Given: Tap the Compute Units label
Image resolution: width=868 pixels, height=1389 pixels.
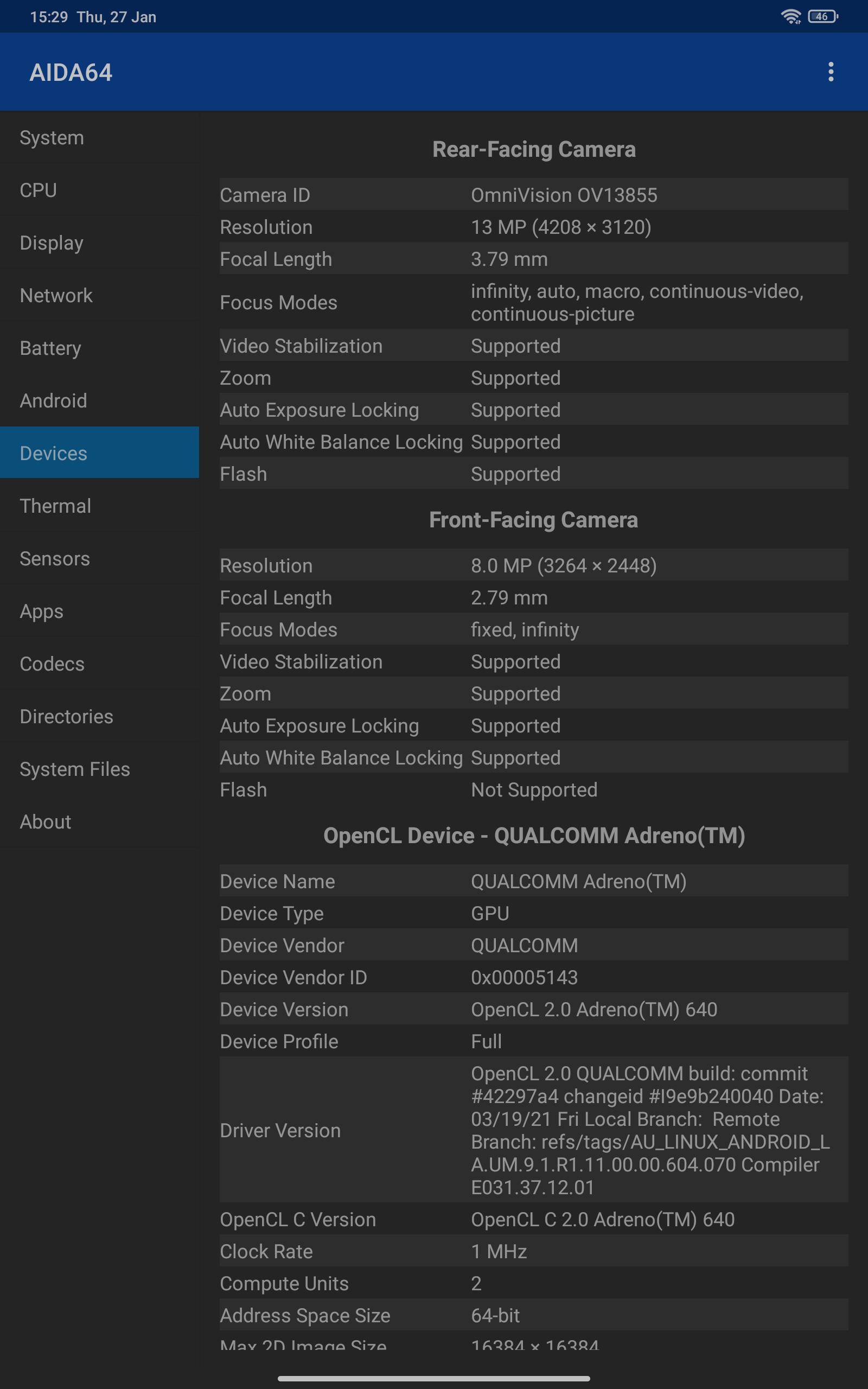Looking at the screenshot, I should tap(284, 1284).
